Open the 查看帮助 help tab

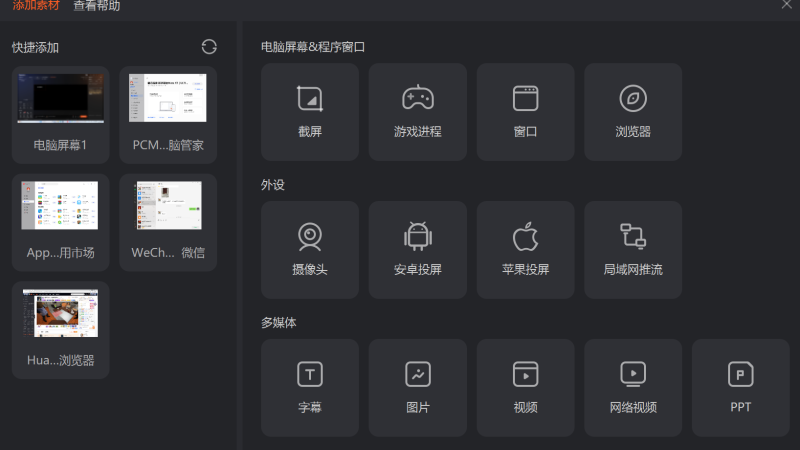coord(97,6)
